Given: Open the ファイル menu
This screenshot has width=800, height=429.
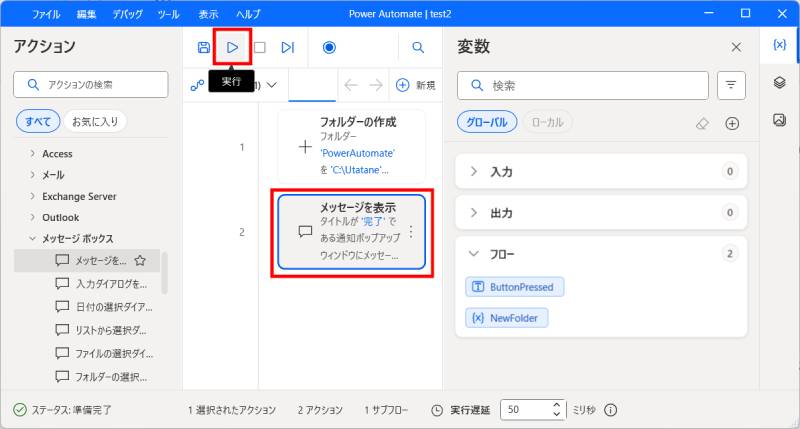Looking at the screenshot, I should point(46,14).
